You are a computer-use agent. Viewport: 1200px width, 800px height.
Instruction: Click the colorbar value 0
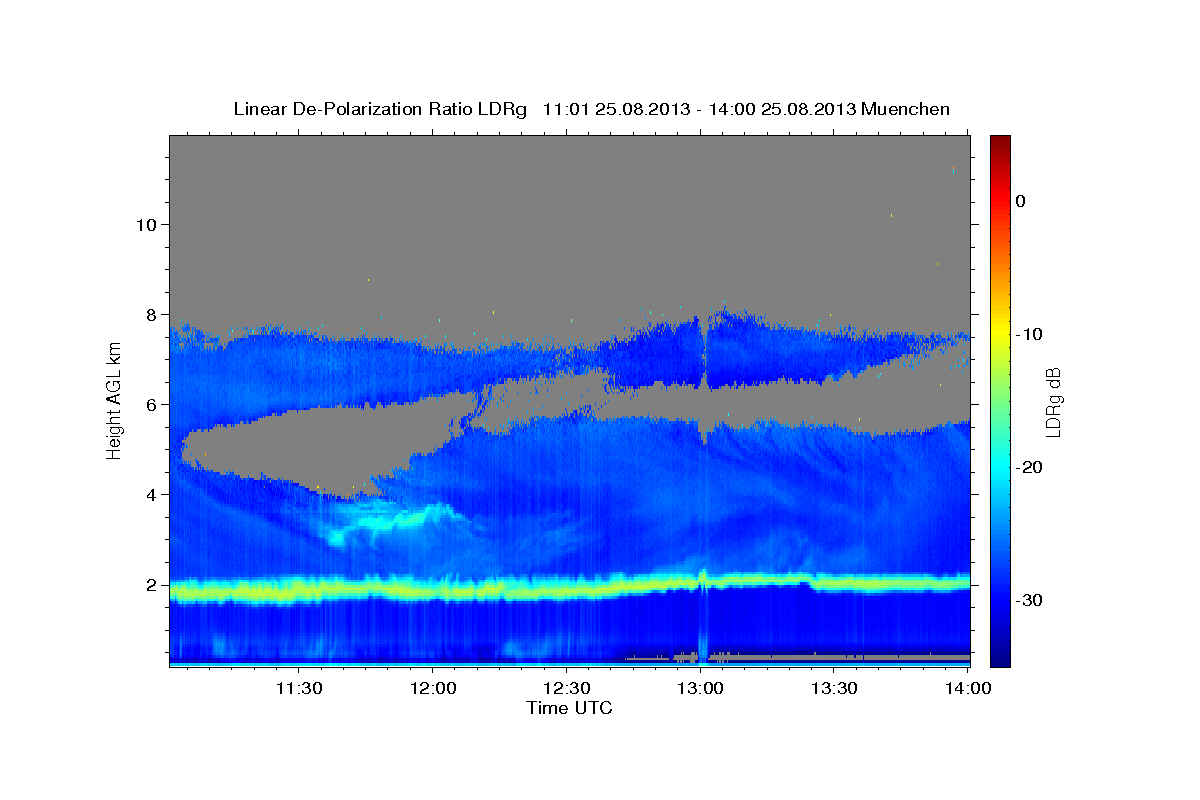1020,201
